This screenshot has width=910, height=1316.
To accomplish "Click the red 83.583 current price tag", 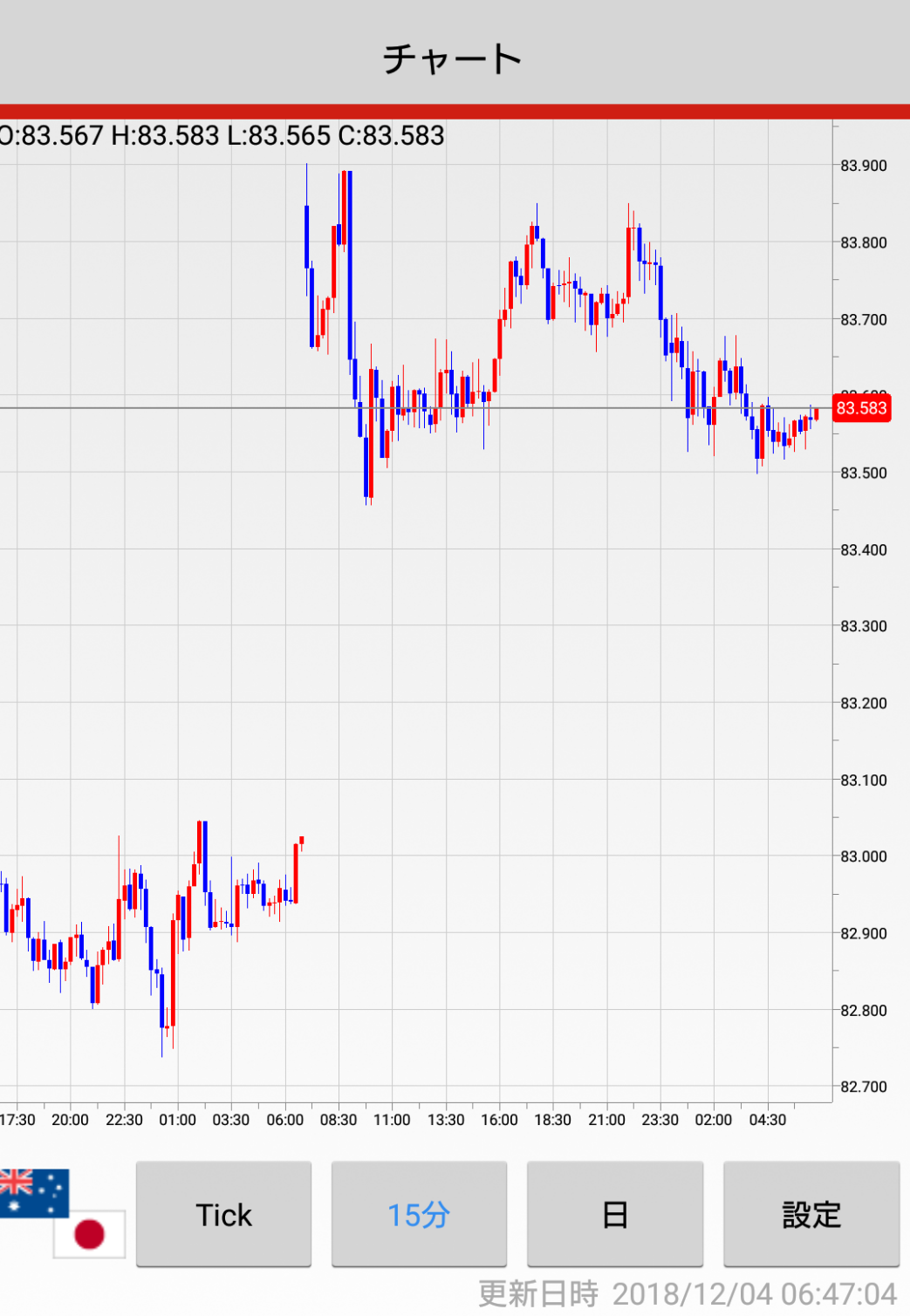I will tap(861, 408).
